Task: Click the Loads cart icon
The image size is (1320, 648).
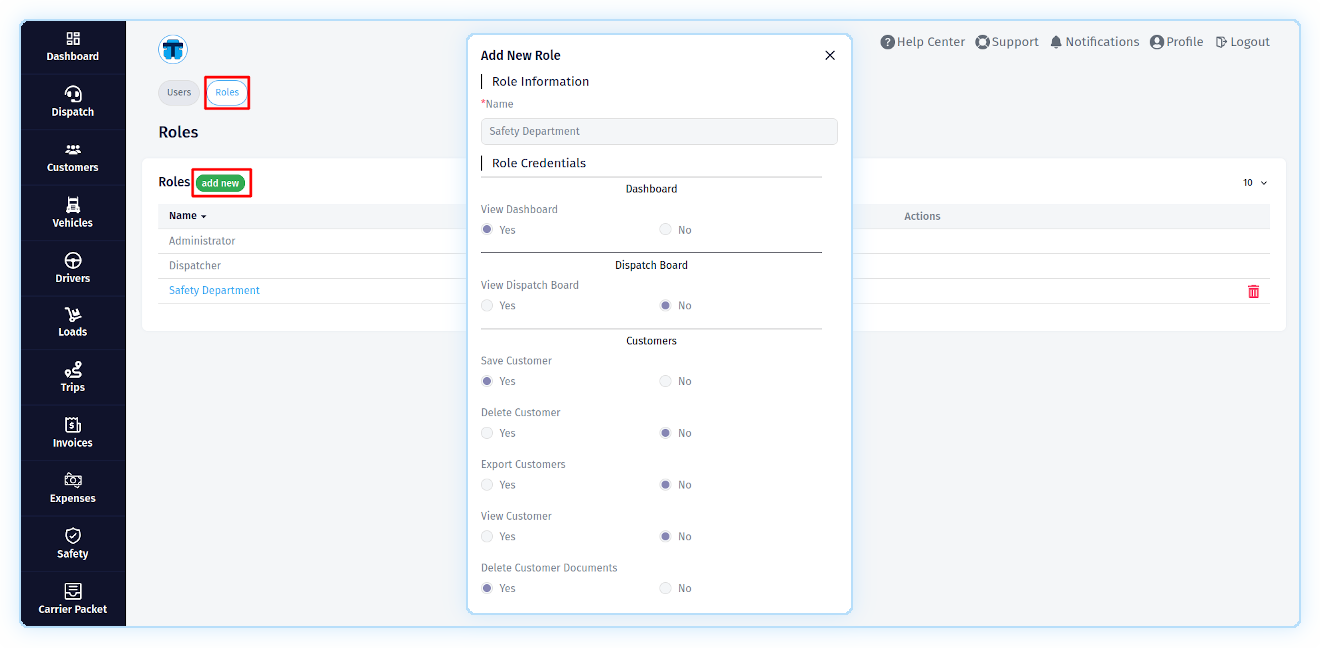Action: [73, 315]
